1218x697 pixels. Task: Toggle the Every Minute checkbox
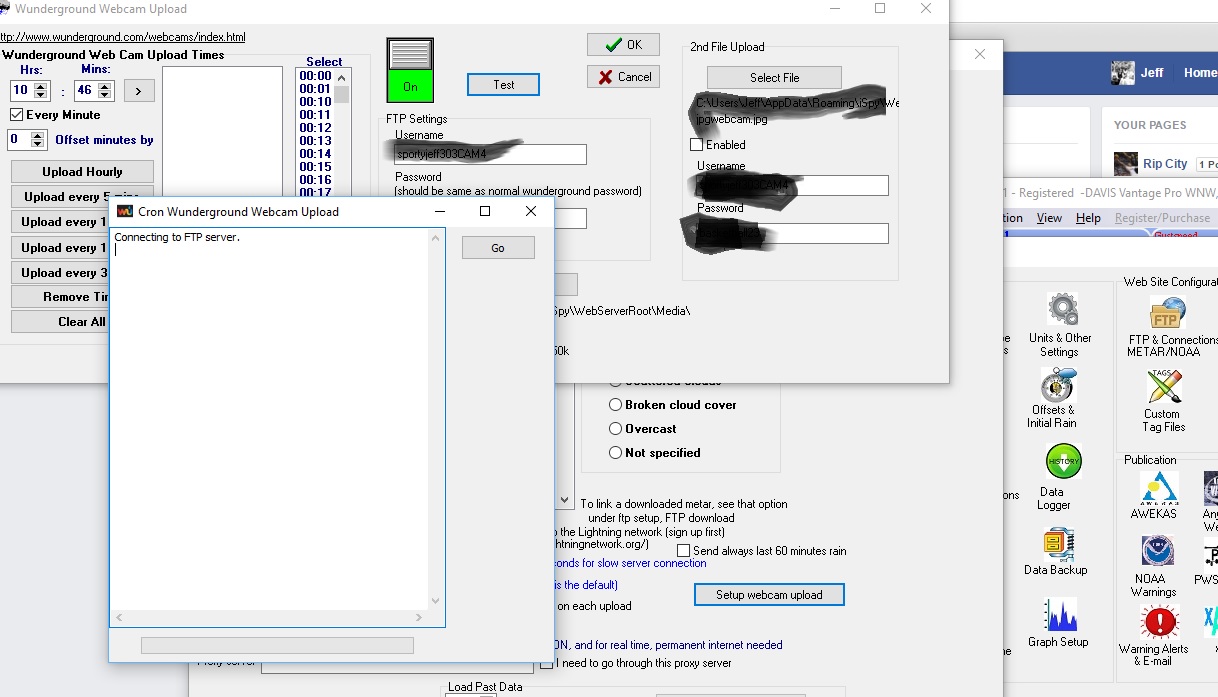pyautogui.click(x=18, y=115)
